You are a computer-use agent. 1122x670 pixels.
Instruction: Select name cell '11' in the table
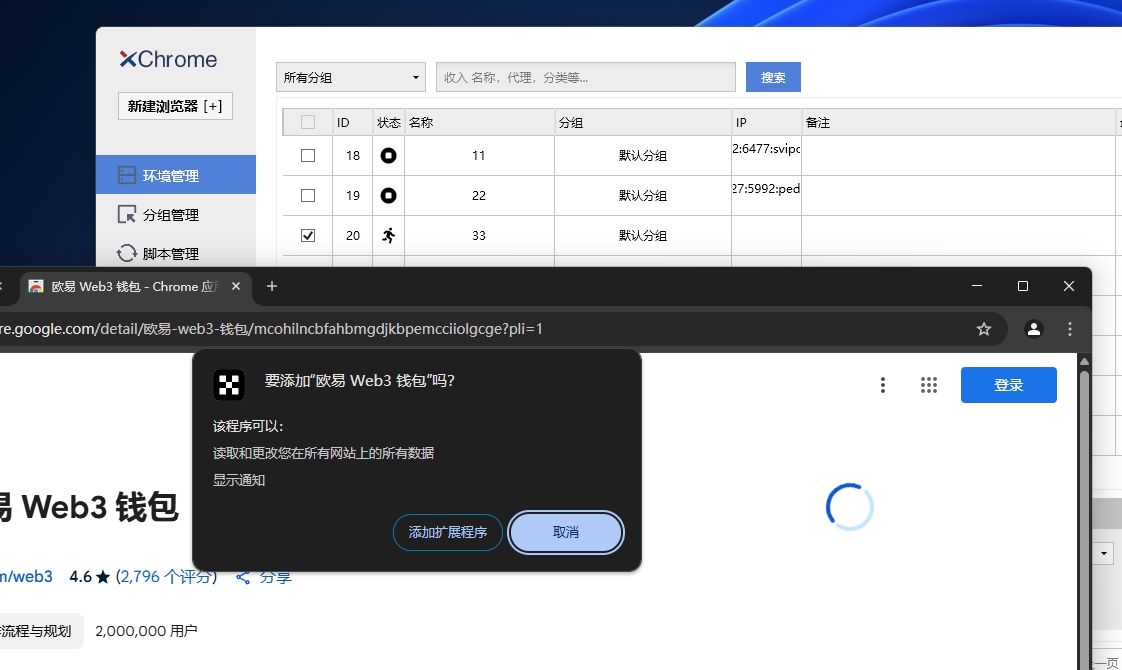click(x=479, y=155)
